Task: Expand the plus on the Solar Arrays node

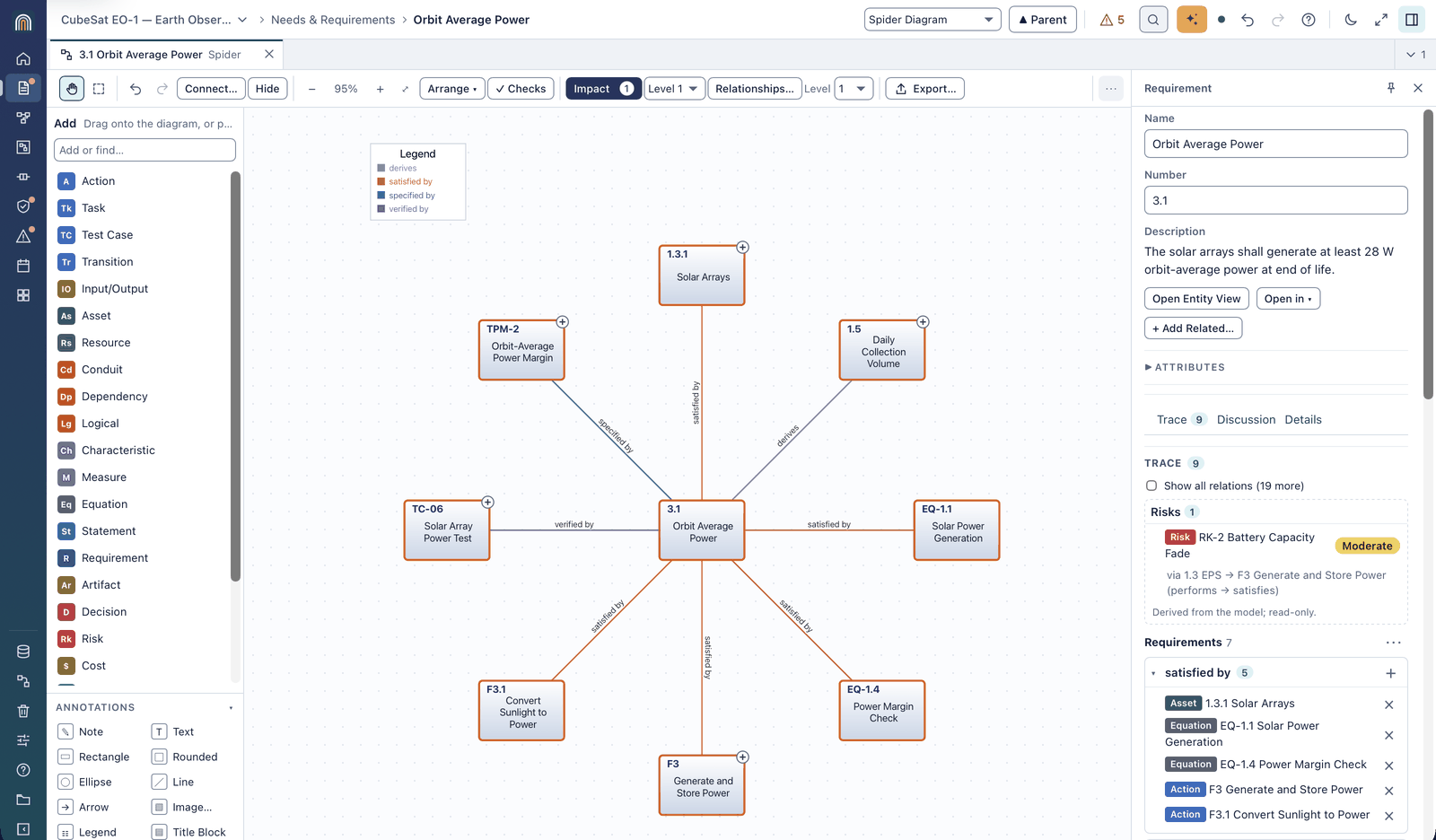Action: click(x=742, y=247)
